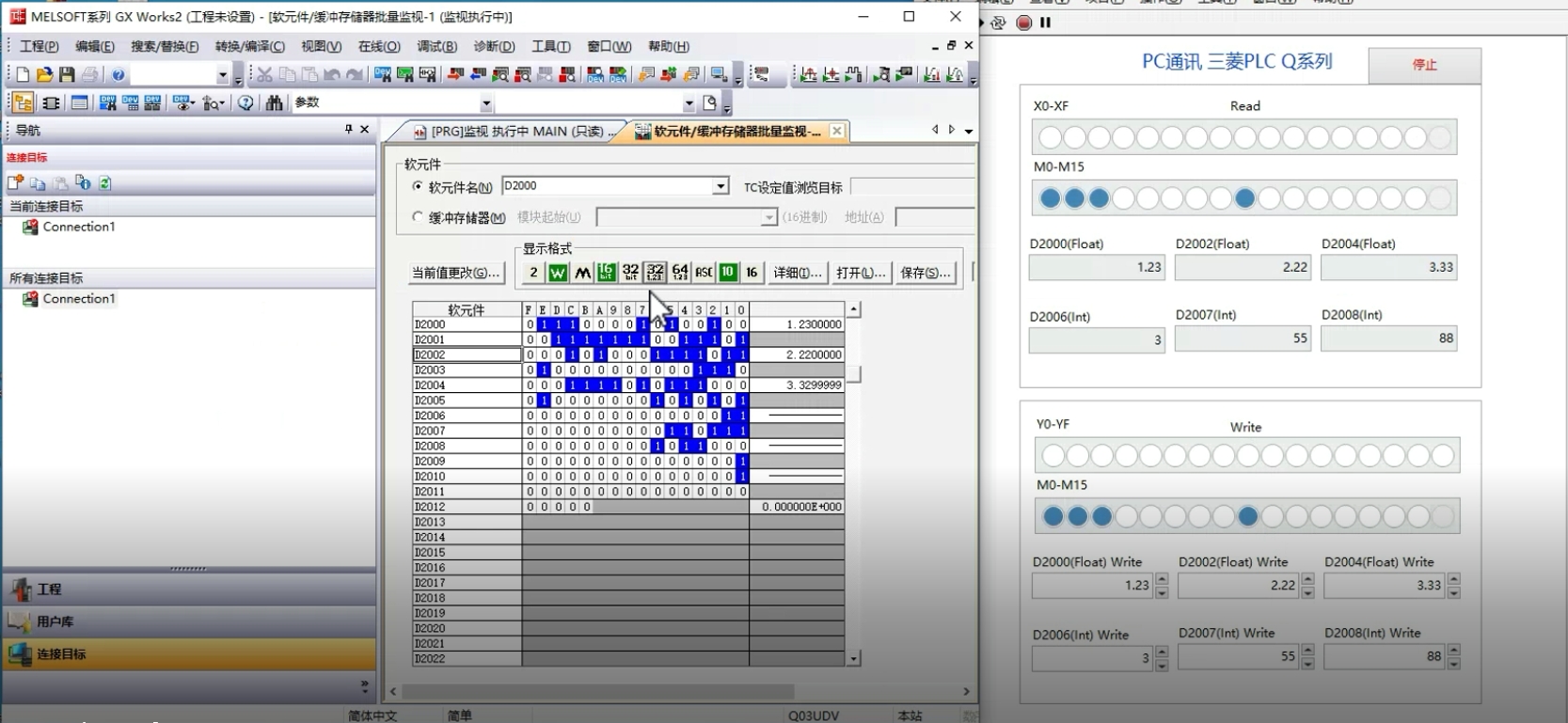Select the decimal '10' display format
This screenshot has width=1568, height=723.
(x=728, y=273)
